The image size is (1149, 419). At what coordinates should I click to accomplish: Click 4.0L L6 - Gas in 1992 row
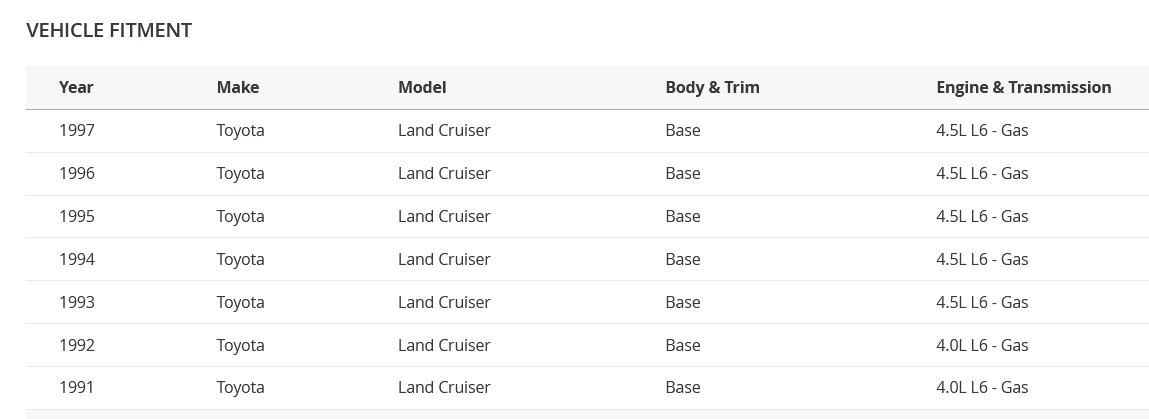click(x=982, y=345)
